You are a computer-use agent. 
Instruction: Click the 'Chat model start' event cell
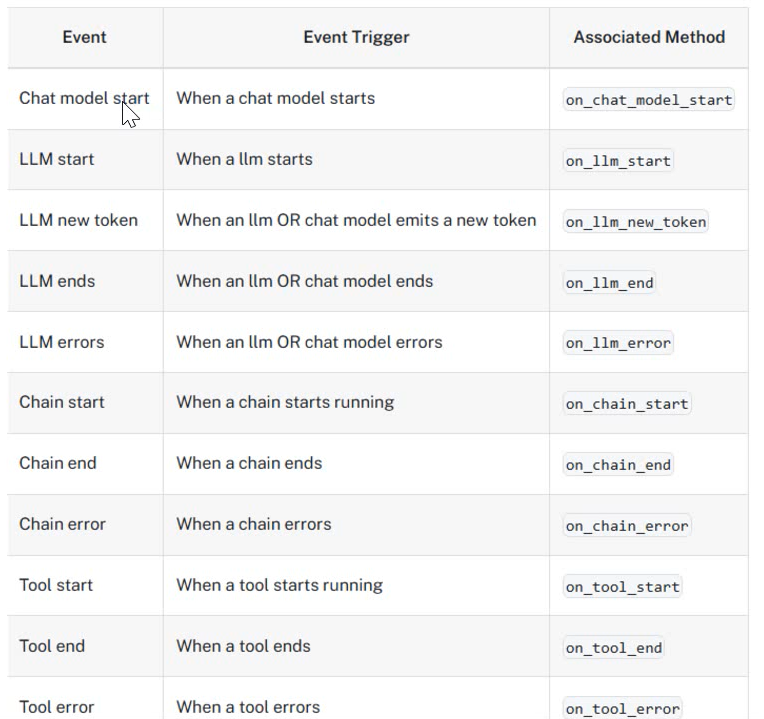click(x=84, y=98)
